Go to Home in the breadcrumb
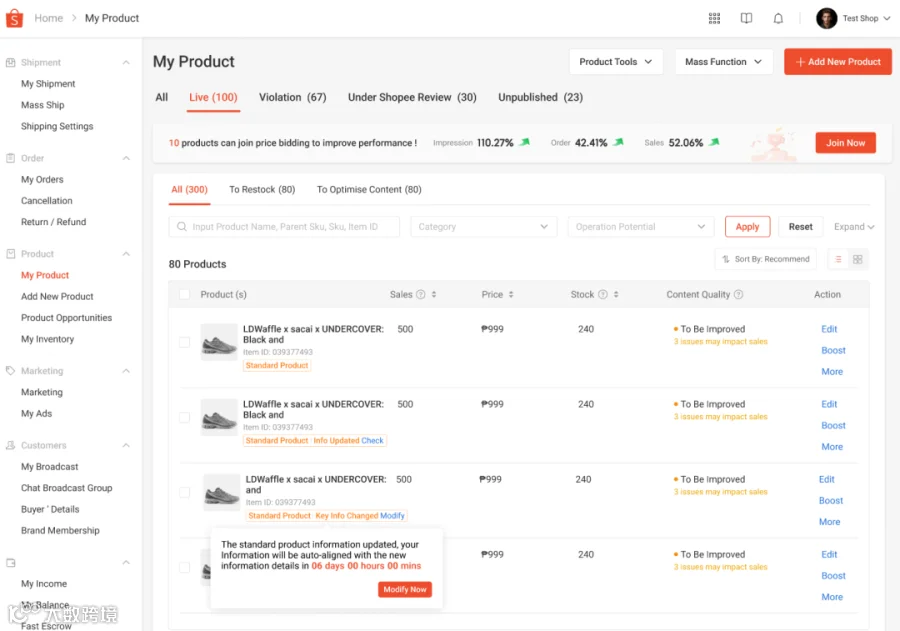900x631 pixels. coord(49,18)
